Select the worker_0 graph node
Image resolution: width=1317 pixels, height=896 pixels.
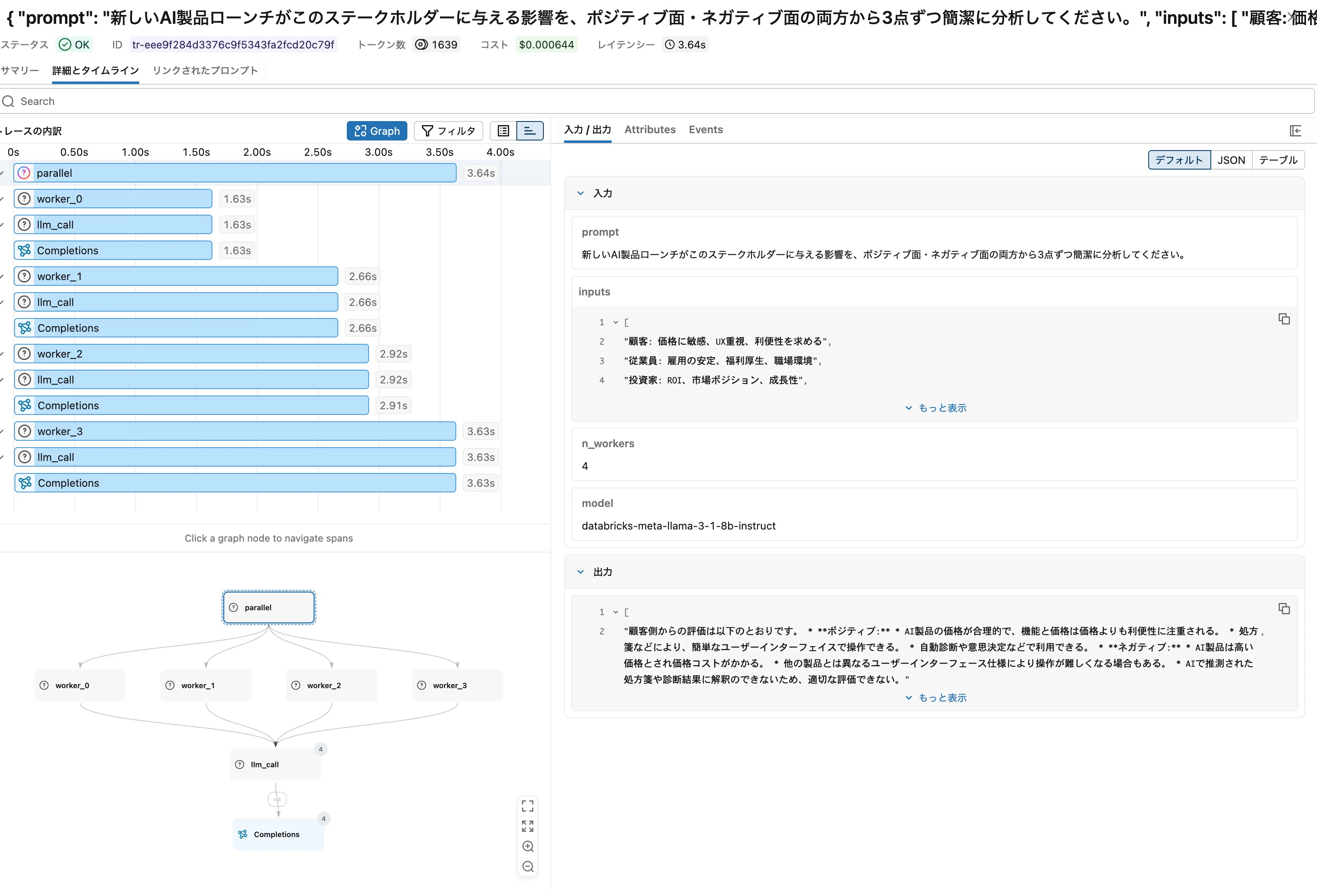click(x=80, y=686)
